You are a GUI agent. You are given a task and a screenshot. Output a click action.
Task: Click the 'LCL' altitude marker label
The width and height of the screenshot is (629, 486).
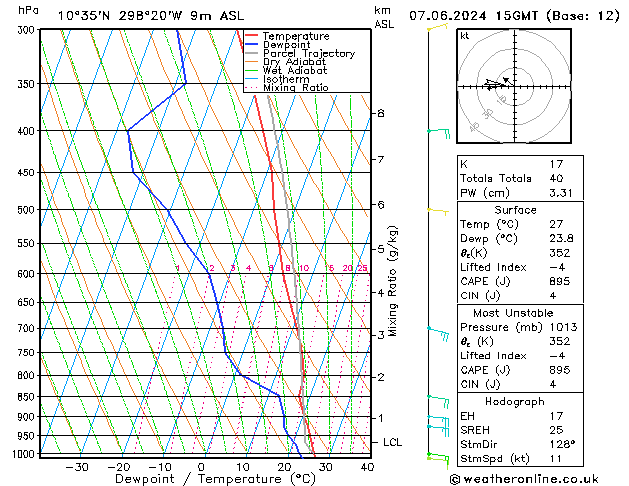(392, 442)
